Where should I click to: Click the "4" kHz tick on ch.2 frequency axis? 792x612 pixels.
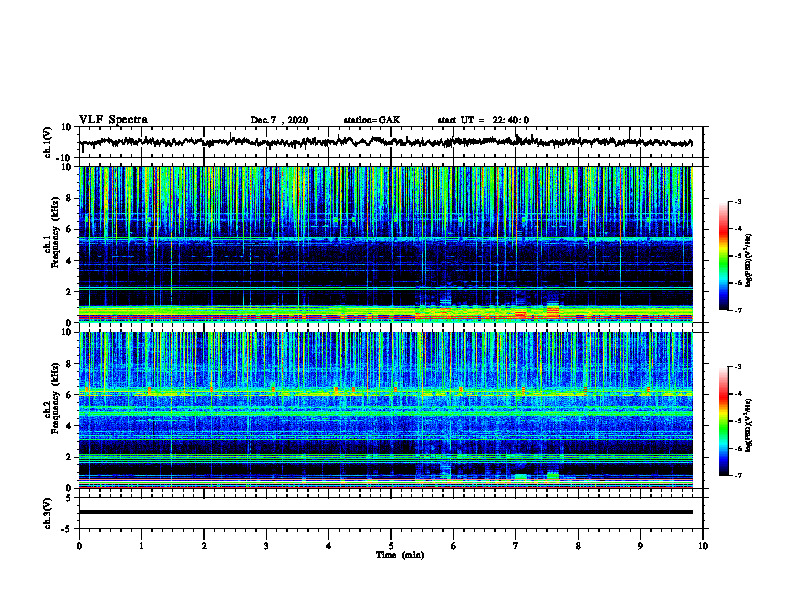point(70,426)
